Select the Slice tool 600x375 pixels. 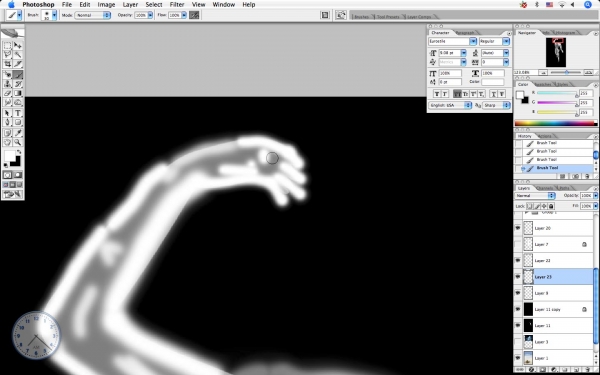(18, 64)
